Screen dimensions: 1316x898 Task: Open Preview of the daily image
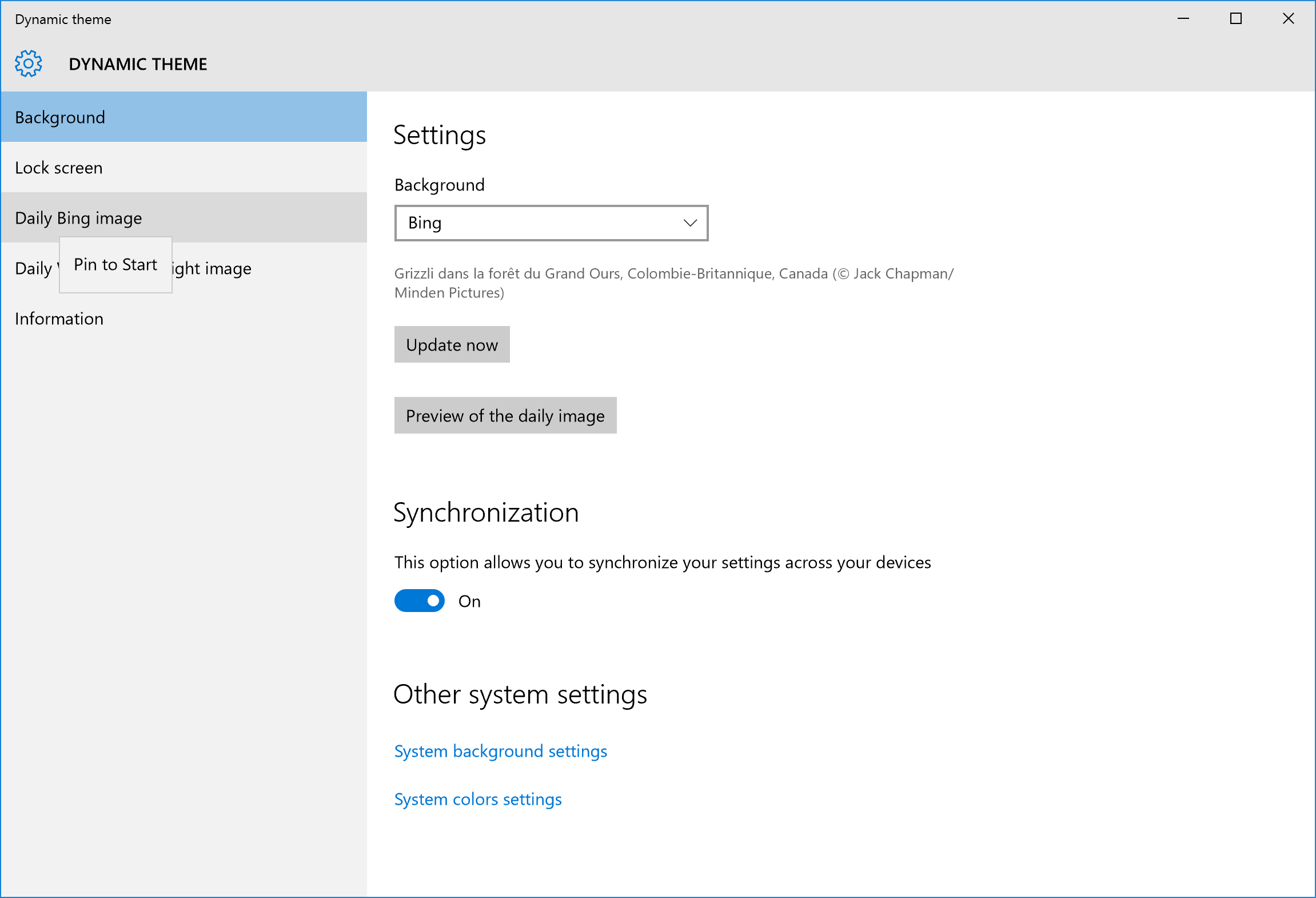(505, 415)
